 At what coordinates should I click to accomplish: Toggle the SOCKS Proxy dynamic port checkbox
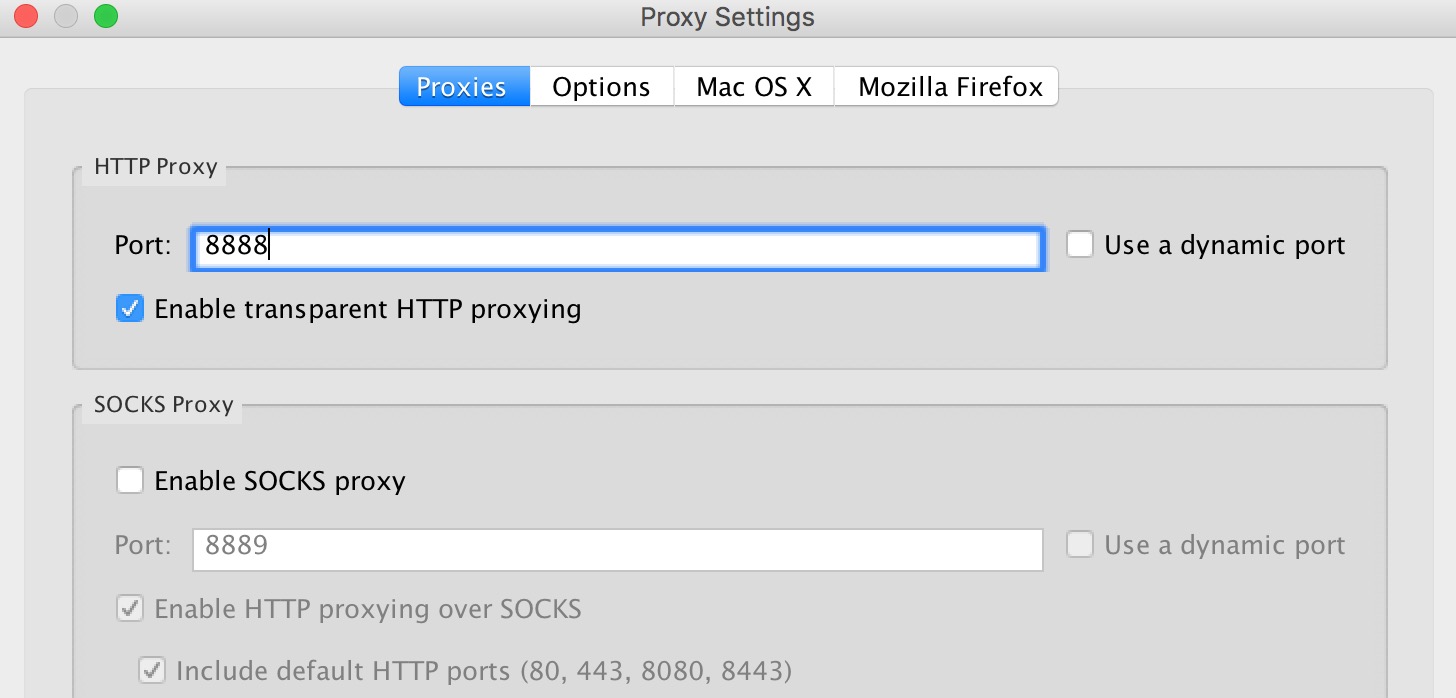(x=1080, y=545)
